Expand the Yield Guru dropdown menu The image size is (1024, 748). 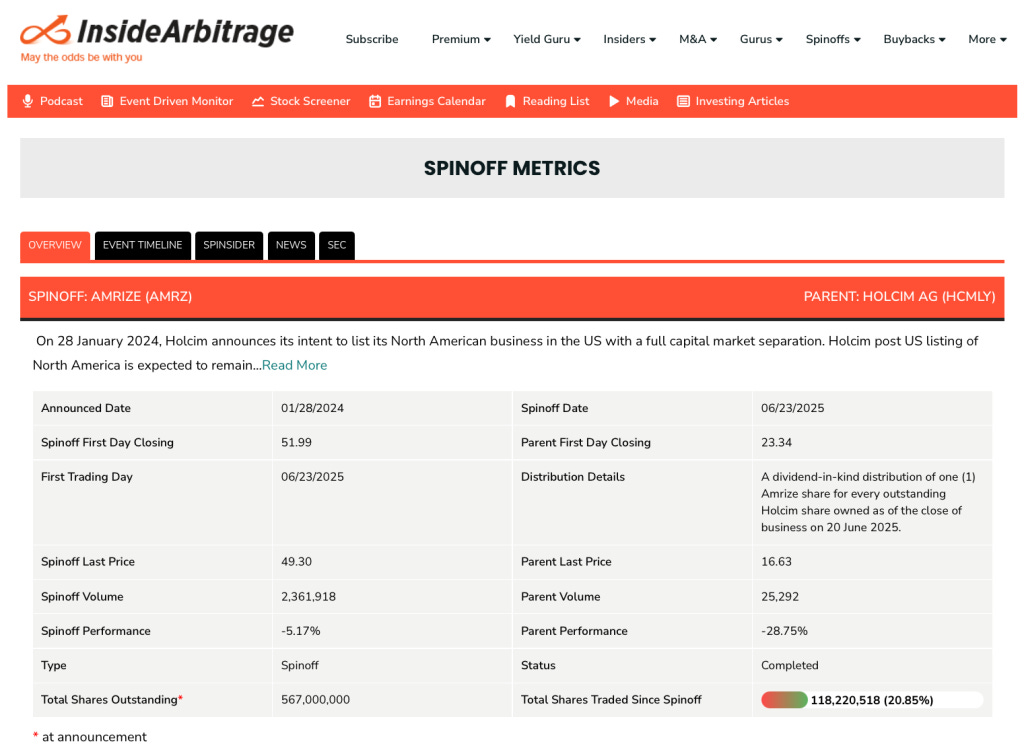547,39
